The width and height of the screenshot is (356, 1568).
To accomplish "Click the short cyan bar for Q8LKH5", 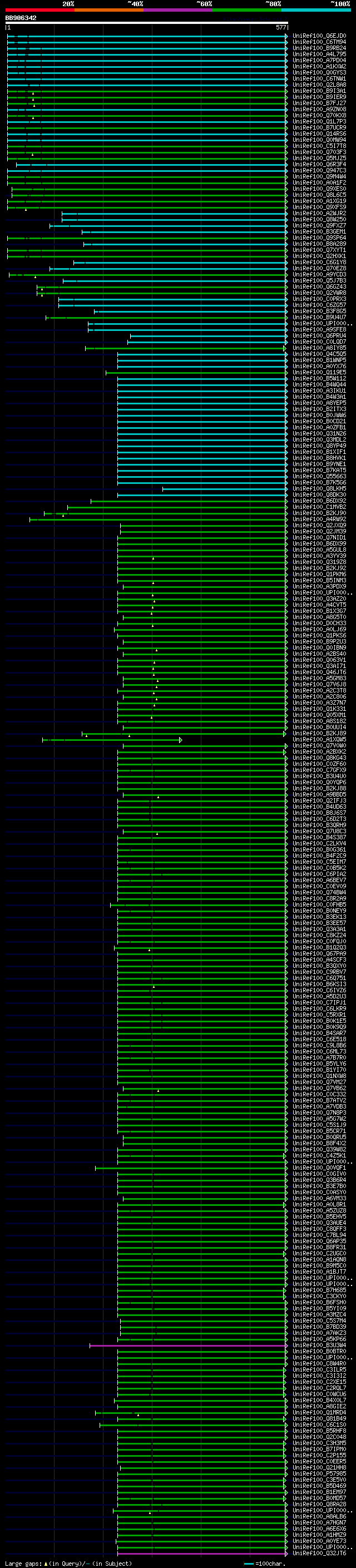I will [x=225, y=488].
